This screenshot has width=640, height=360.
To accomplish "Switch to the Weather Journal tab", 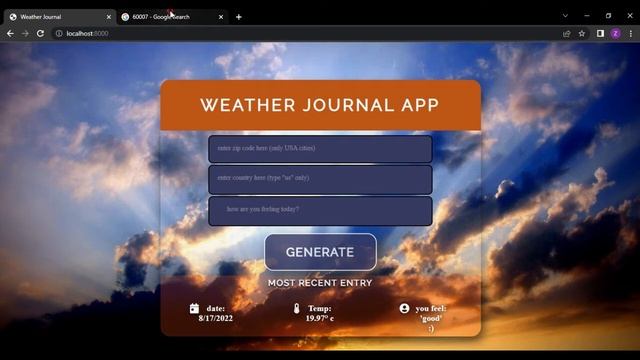I will click(x=60, y=17).
